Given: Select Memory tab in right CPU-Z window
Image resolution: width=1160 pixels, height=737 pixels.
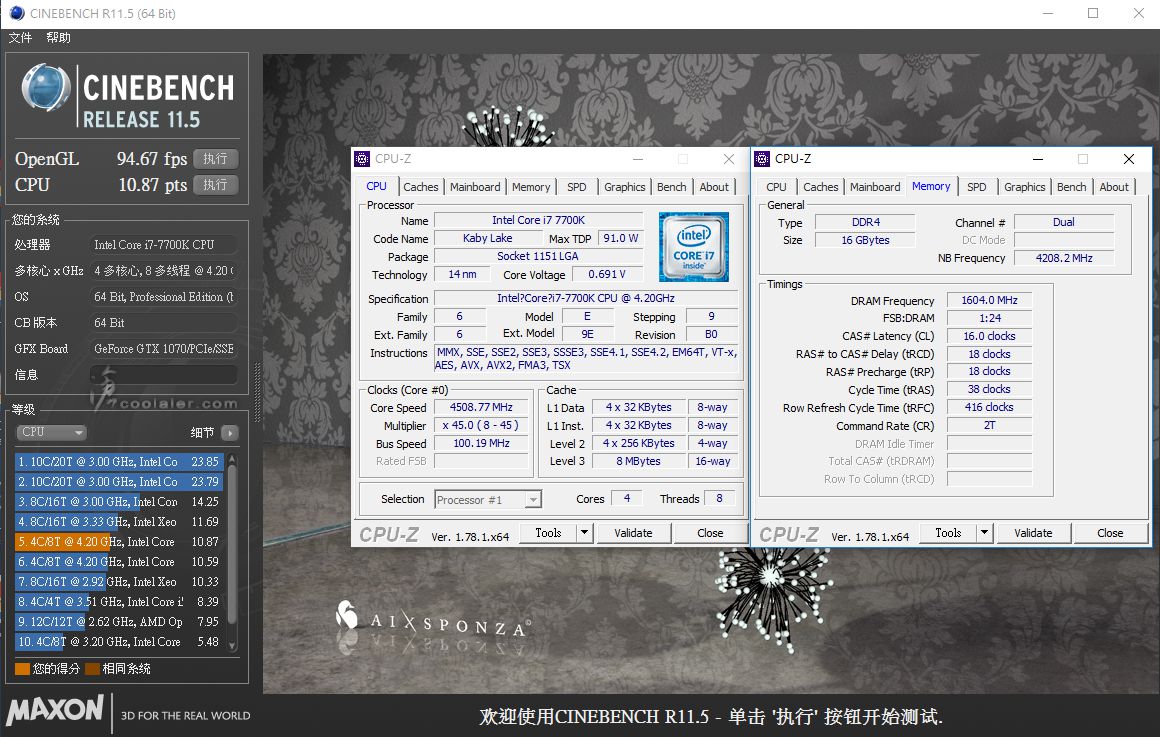Looking at the screenshot, I should click(x=931, y=186).
